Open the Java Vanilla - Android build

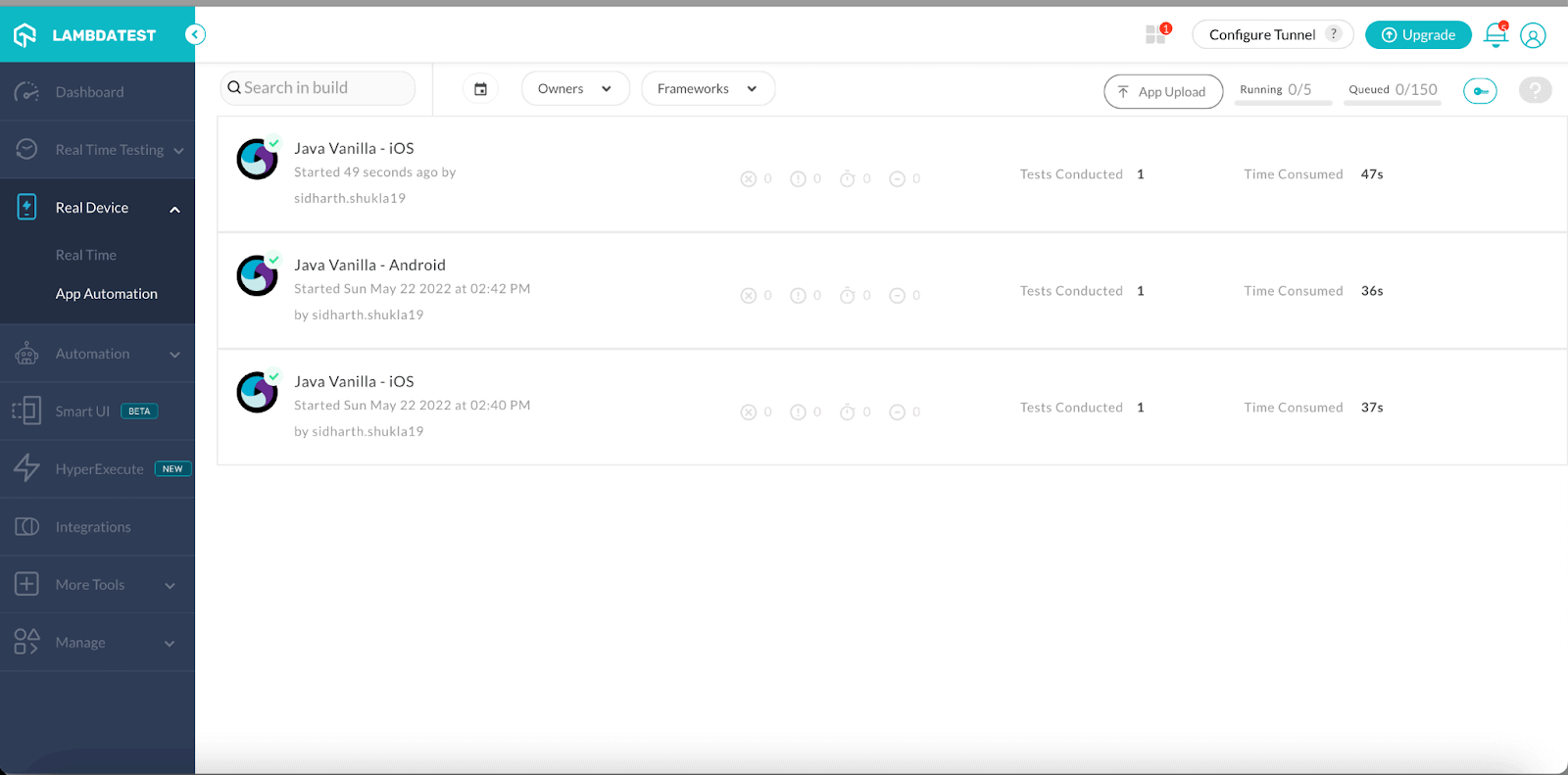369,265
